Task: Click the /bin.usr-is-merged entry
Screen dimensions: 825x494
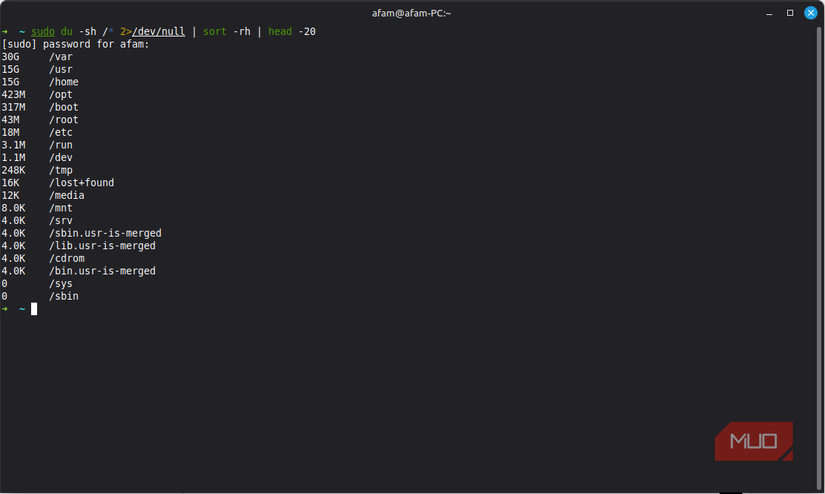Action: click(102, 271)
